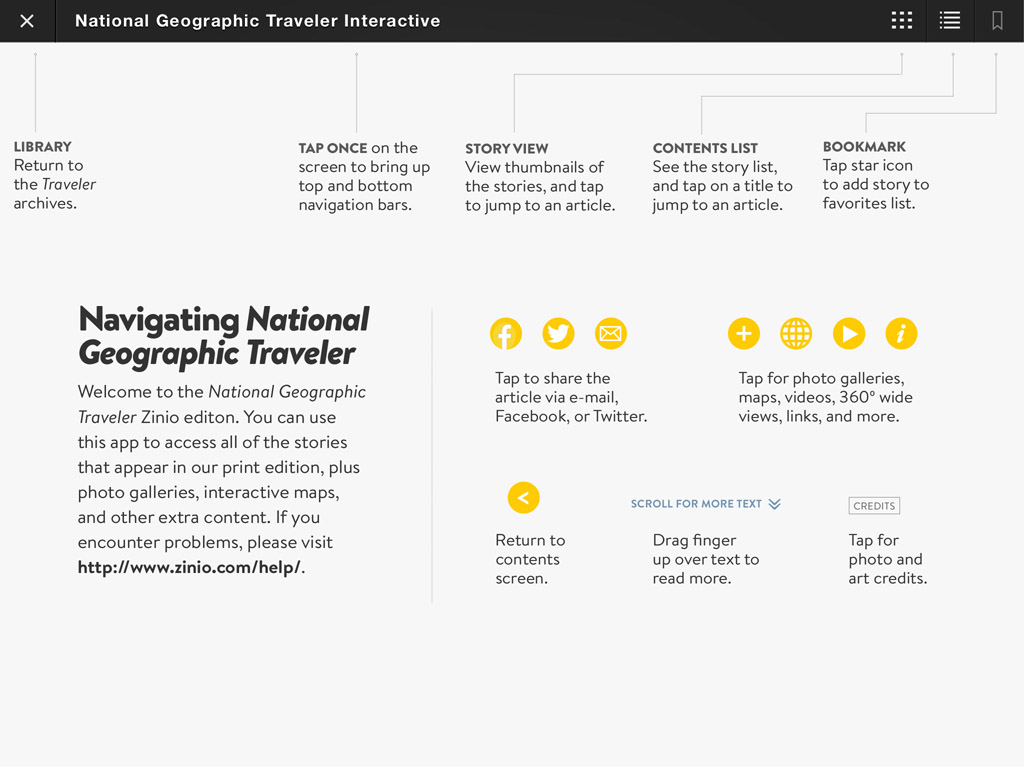Open the zinio.com/help link
Screen dimensions: 1024x768
[x=189, y=568]
